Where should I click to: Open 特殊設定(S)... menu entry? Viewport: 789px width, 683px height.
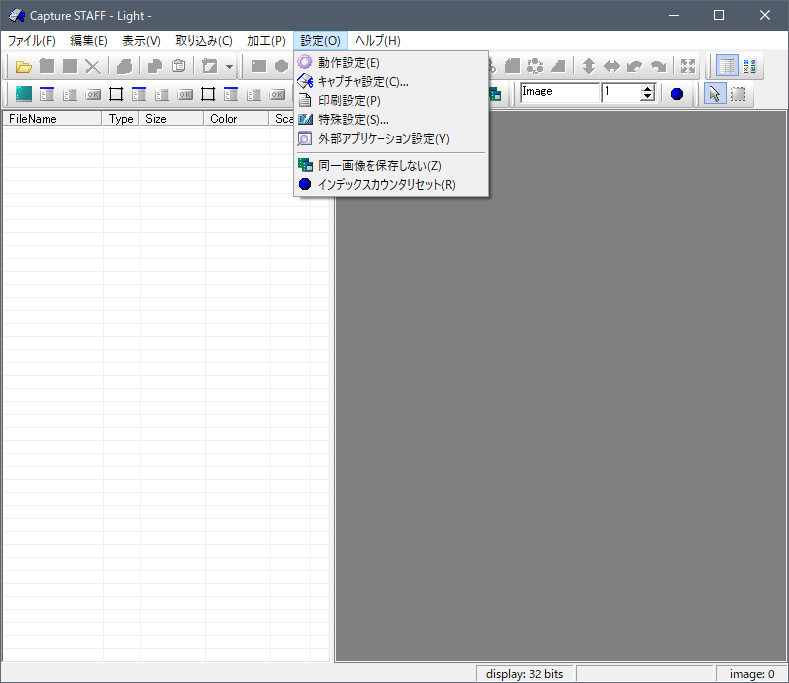[391, 120]
